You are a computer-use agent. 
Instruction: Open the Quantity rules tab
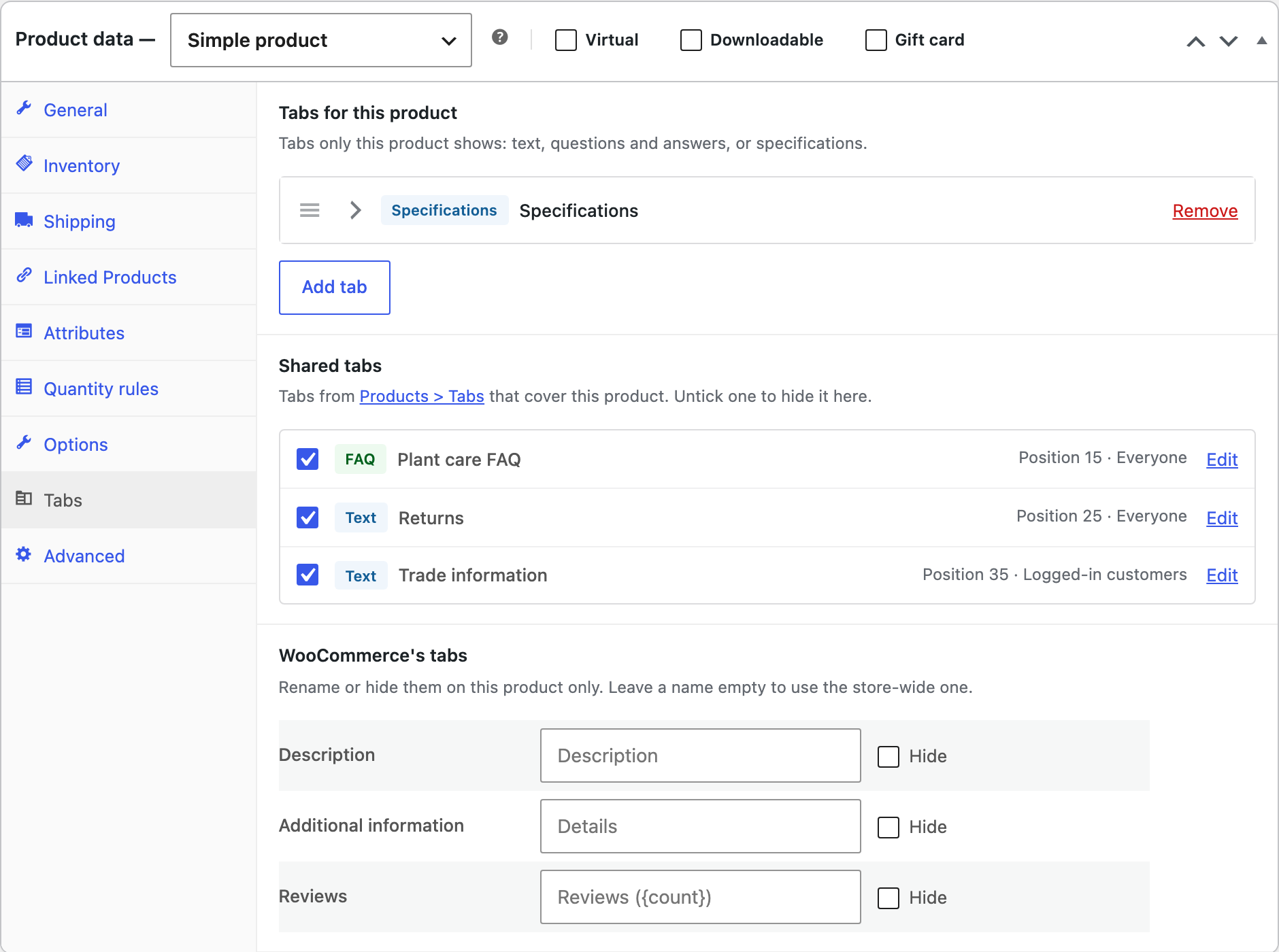129,389
